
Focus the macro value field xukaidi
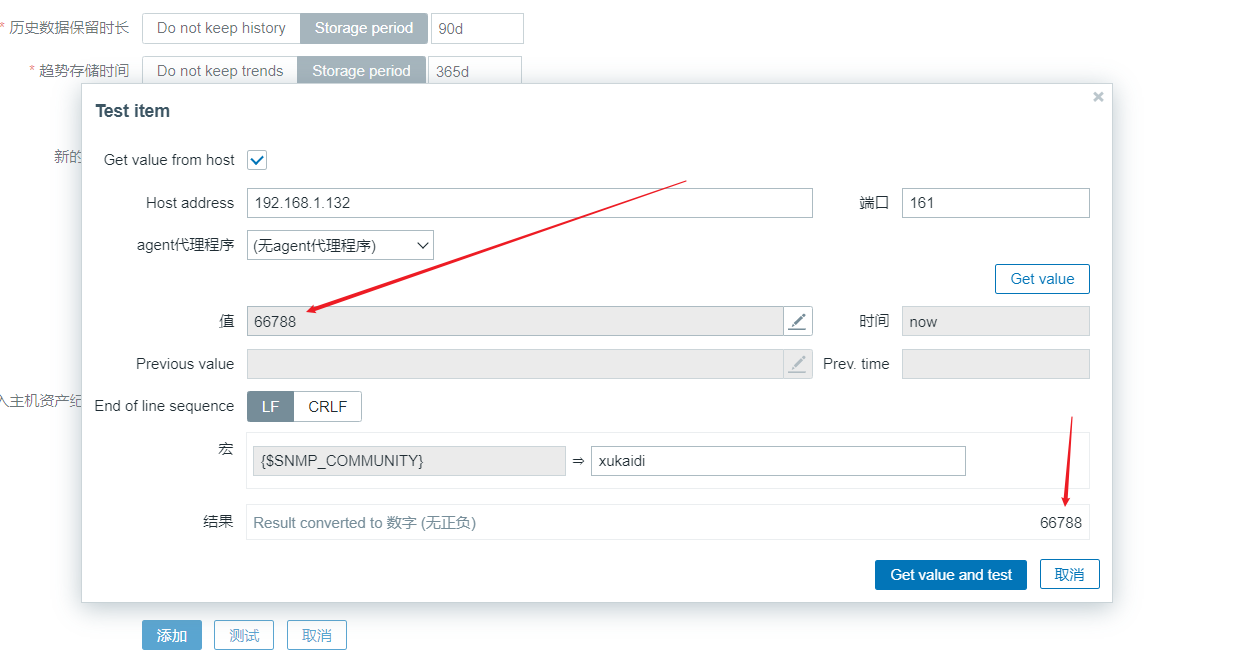(778, 461)
